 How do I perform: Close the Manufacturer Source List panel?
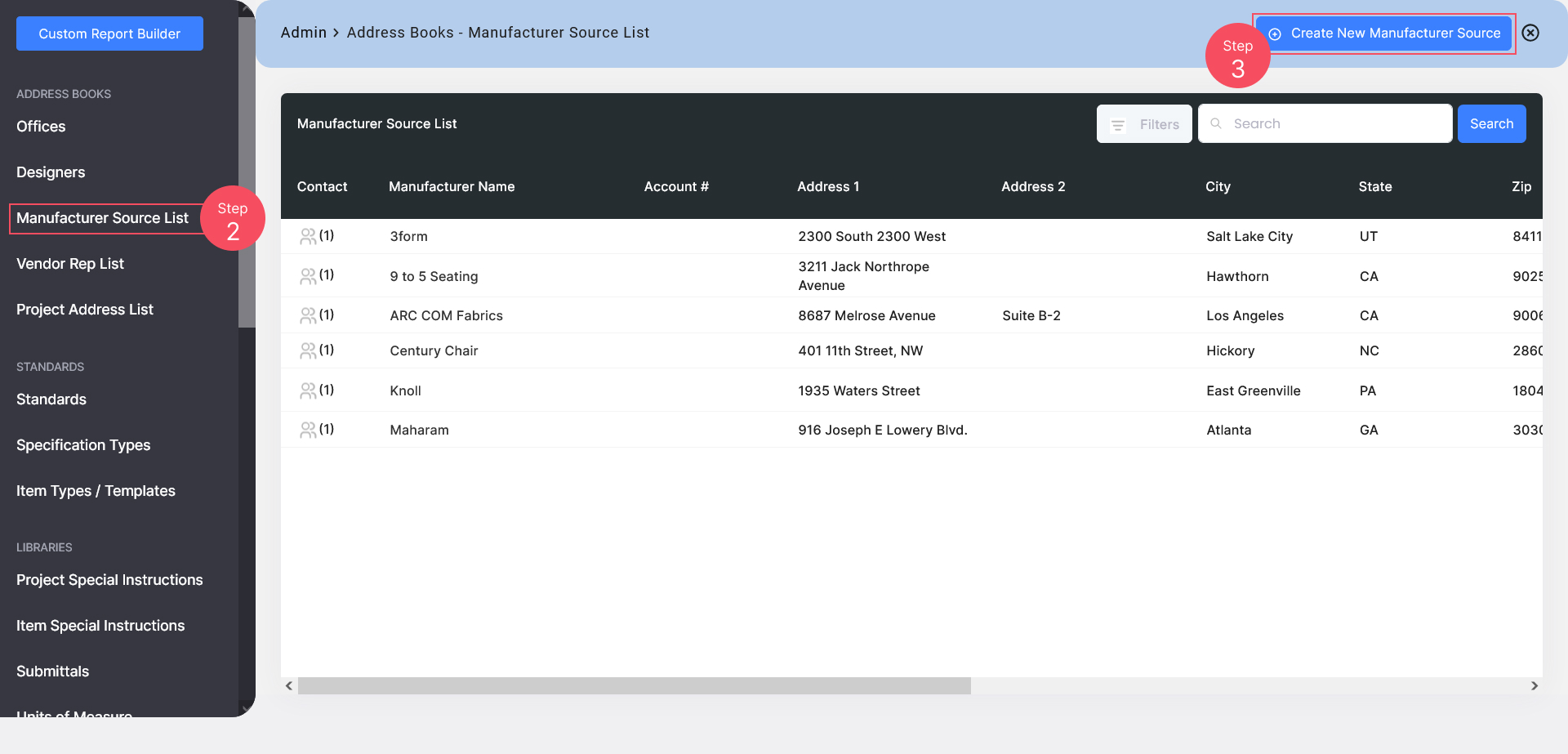(1530, 33)
